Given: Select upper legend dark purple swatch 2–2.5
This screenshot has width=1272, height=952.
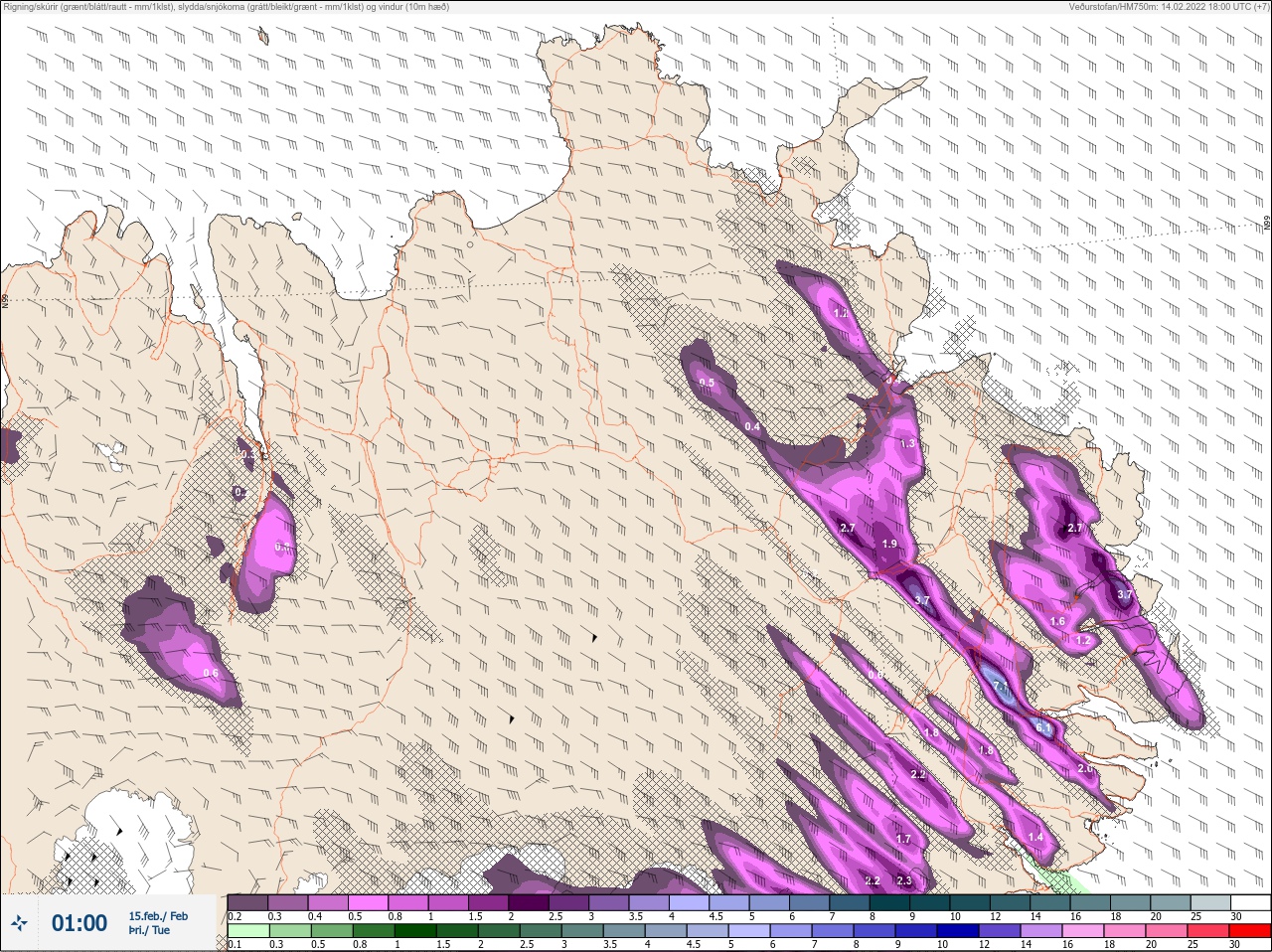Looking at the screenshot, I should tap(529, 902).
